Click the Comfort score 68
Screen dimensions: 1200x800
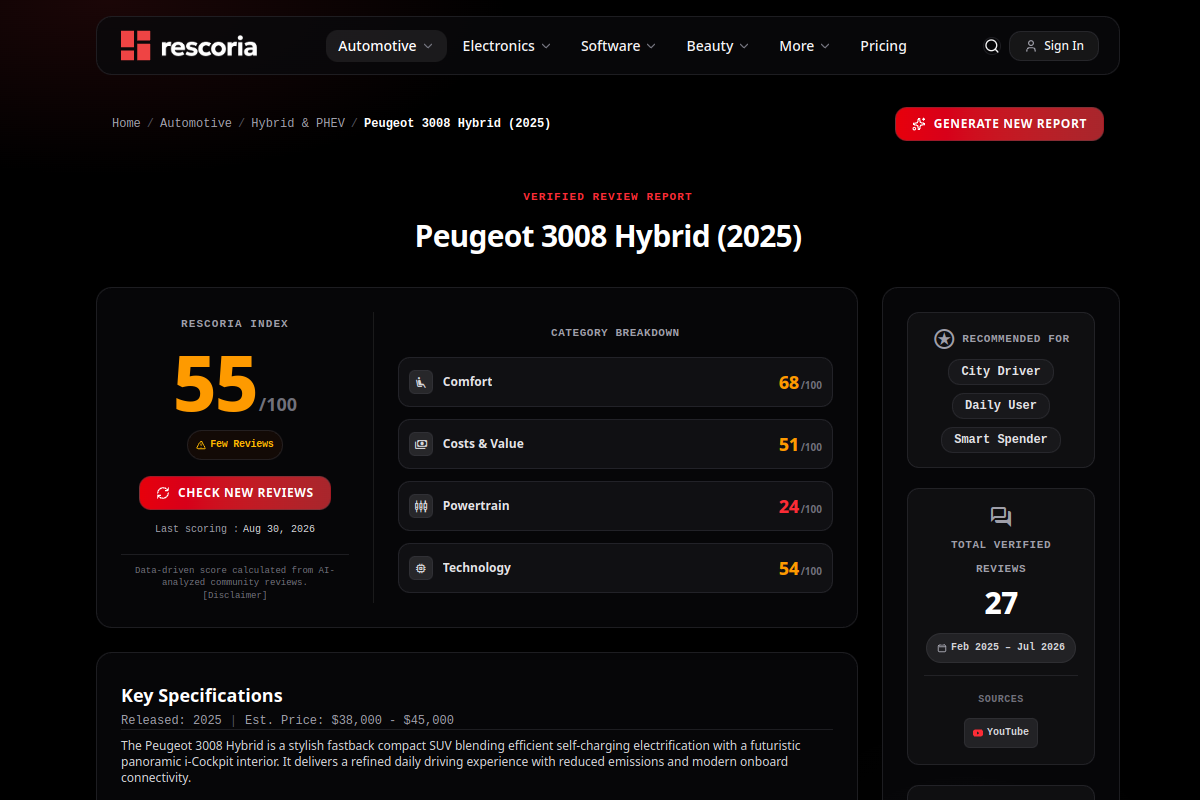tap(789, 383)
